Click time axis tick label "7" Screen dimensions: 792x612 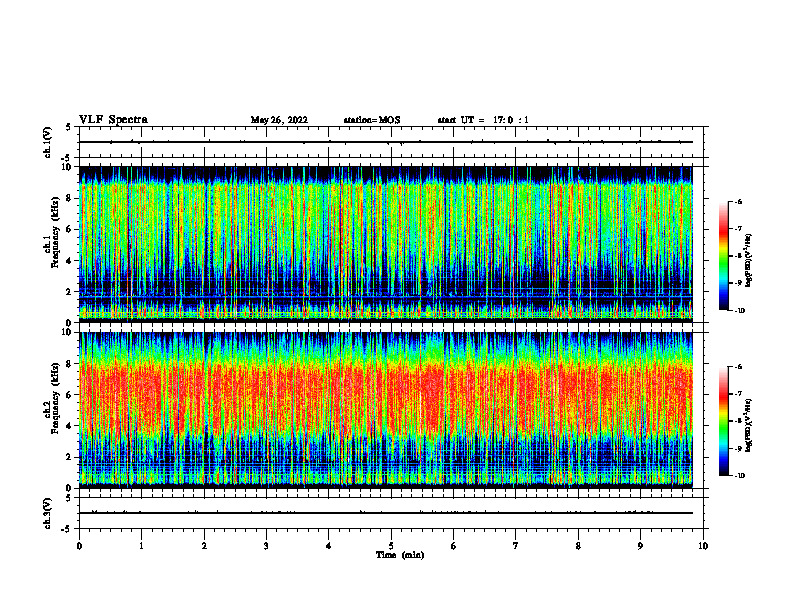click(x=516, y=546)
